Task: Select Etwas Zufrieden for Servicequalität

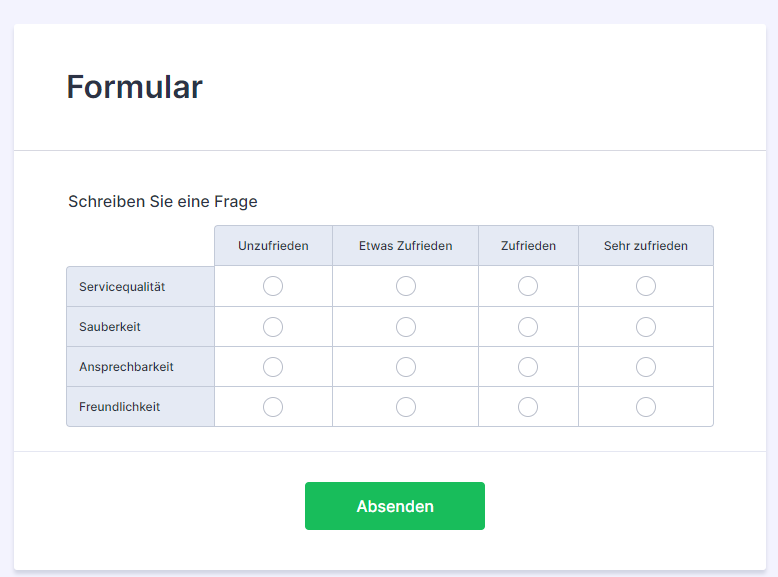Action: click(406, 287)
